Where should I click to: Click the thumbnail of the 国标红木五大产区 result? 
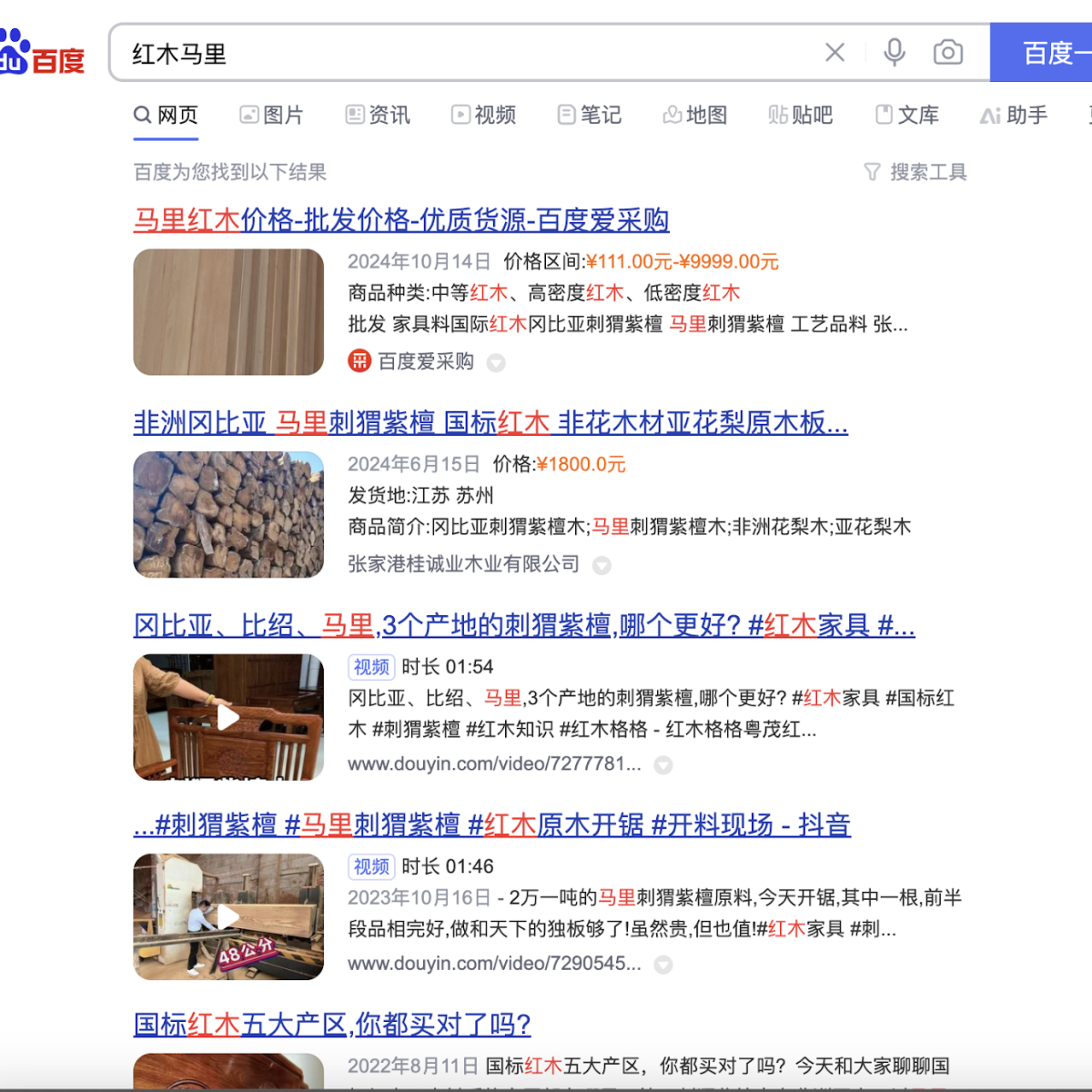tap(228, 1071)
